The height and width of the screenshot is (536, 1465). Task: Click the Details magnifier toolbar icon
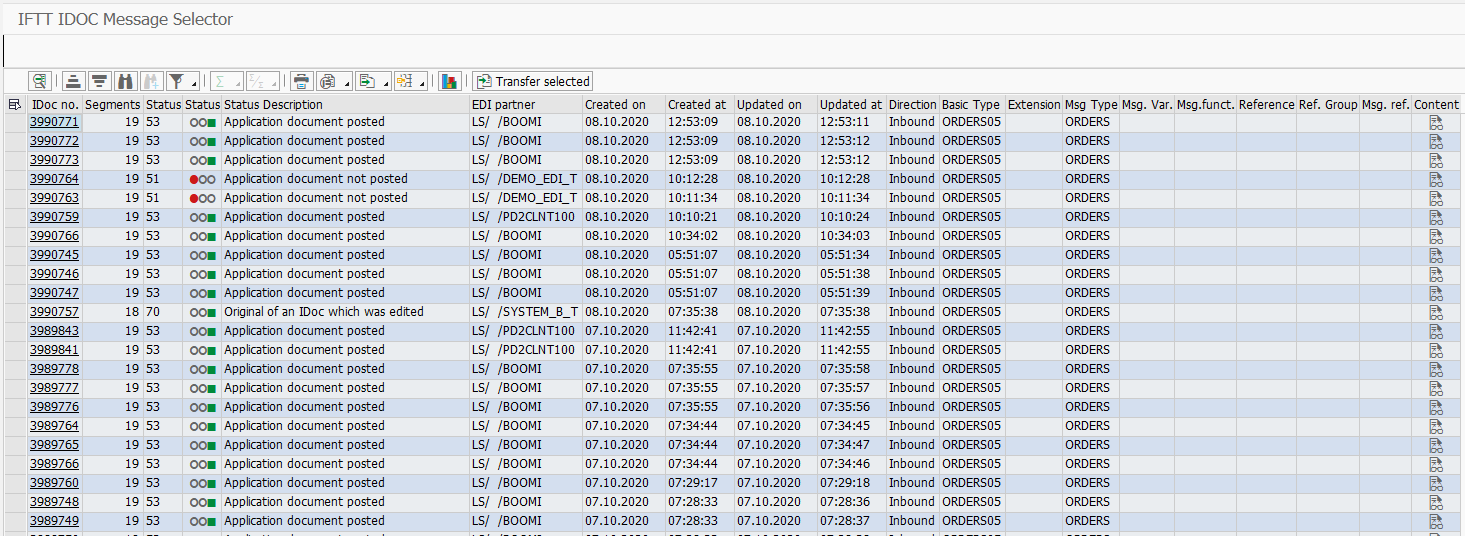40,81
